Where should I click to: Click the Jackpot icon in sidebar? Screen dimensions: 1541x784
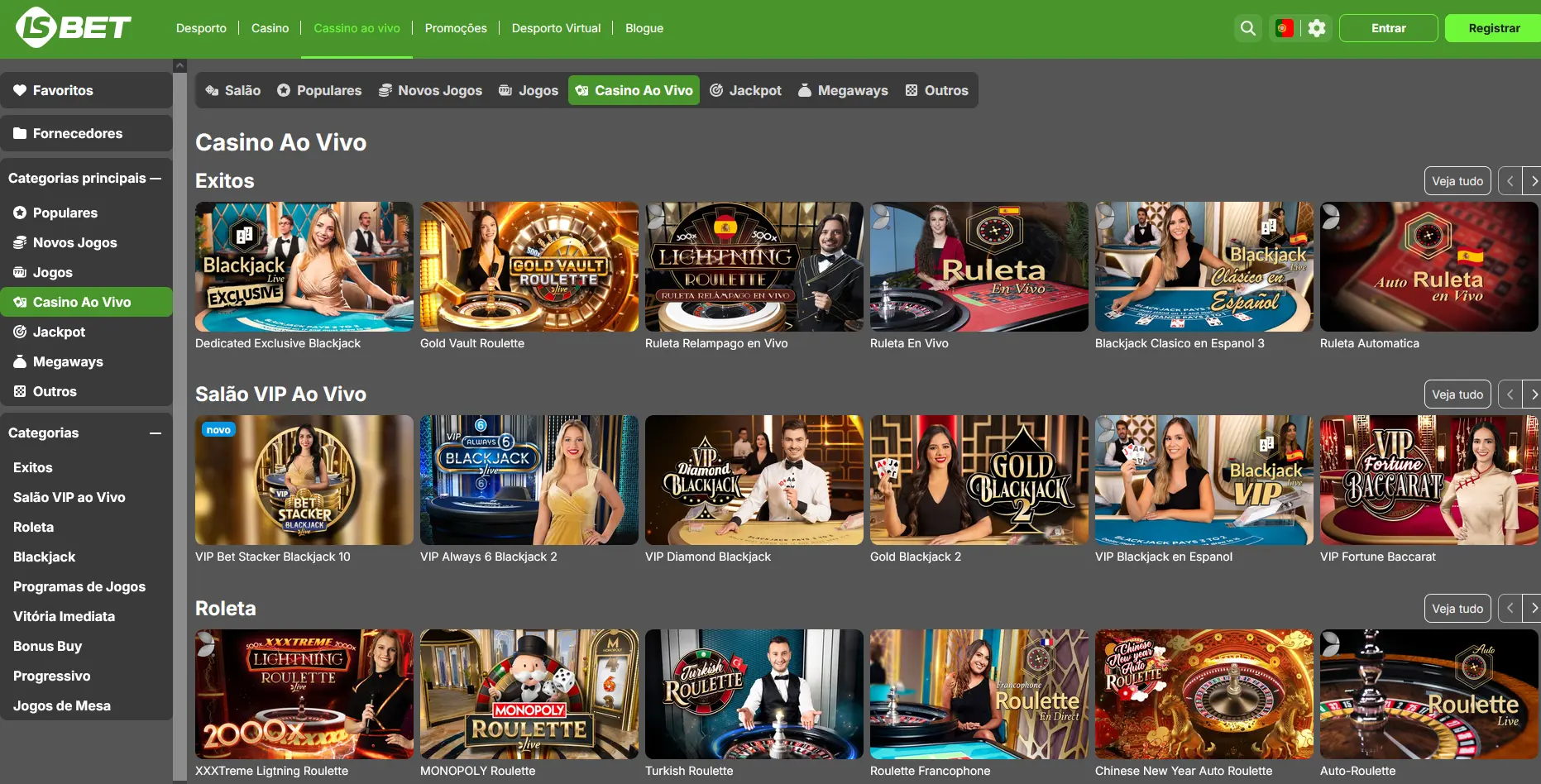click(x=20, y=332)
